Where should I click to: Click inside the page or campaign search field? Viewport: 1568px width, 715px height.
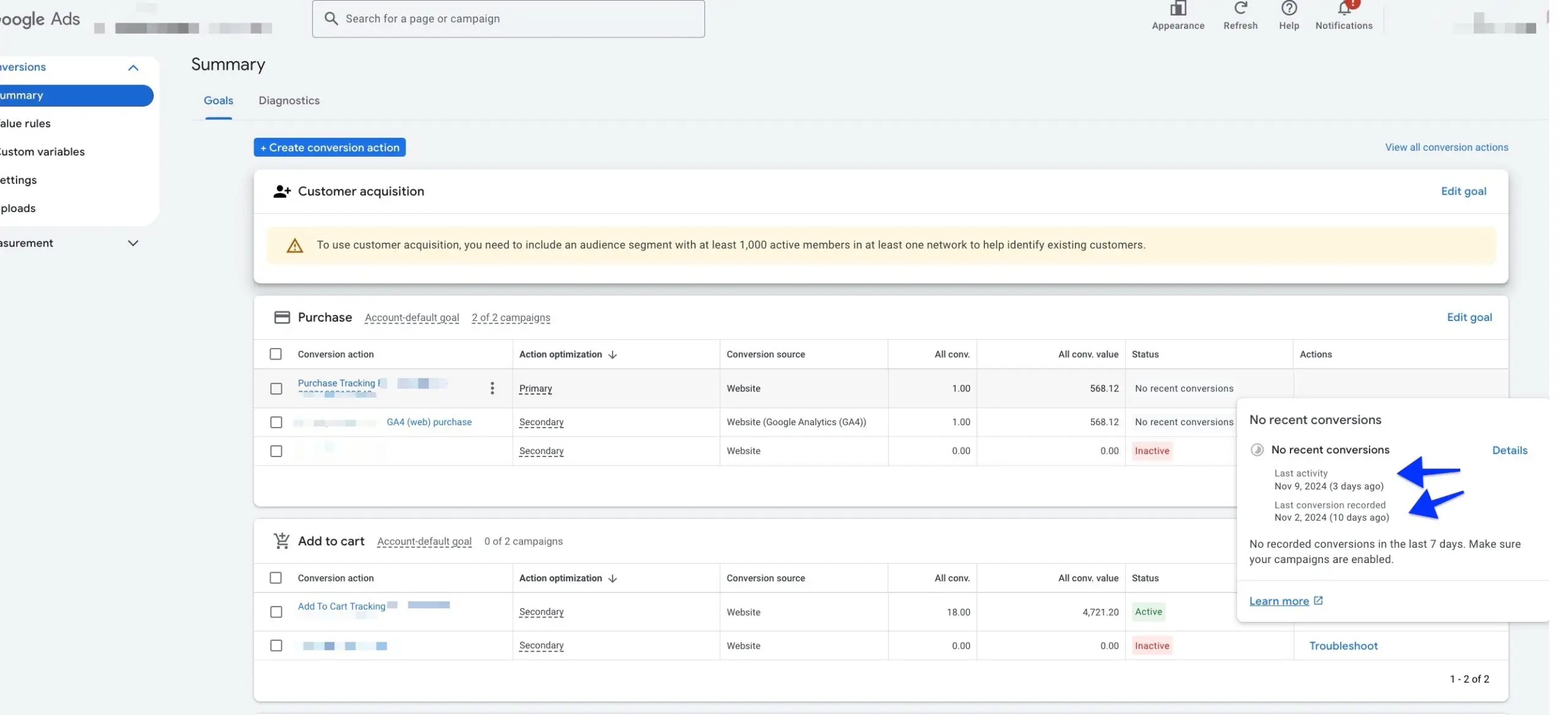tap(508, 19)
